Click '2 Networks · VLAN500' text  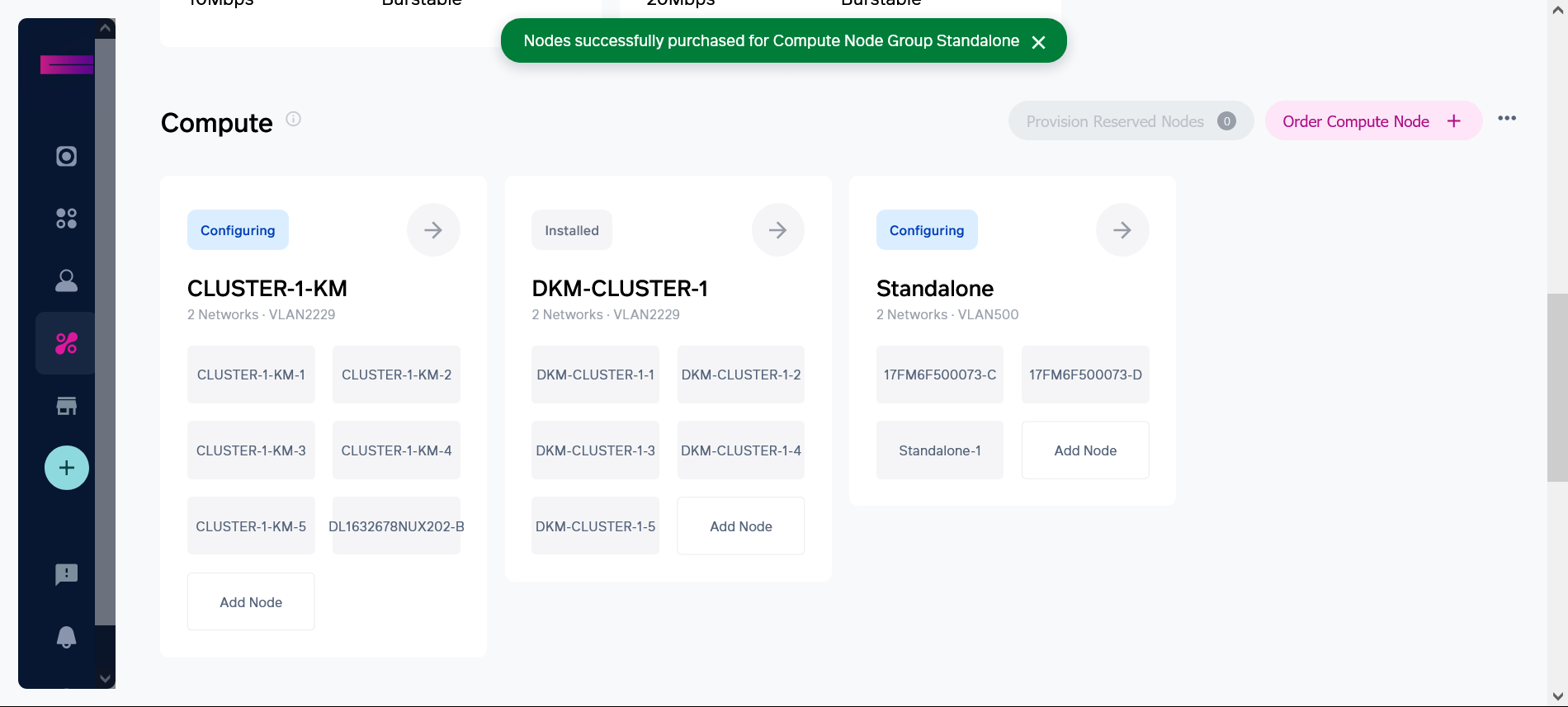click(x=947, y=314)
